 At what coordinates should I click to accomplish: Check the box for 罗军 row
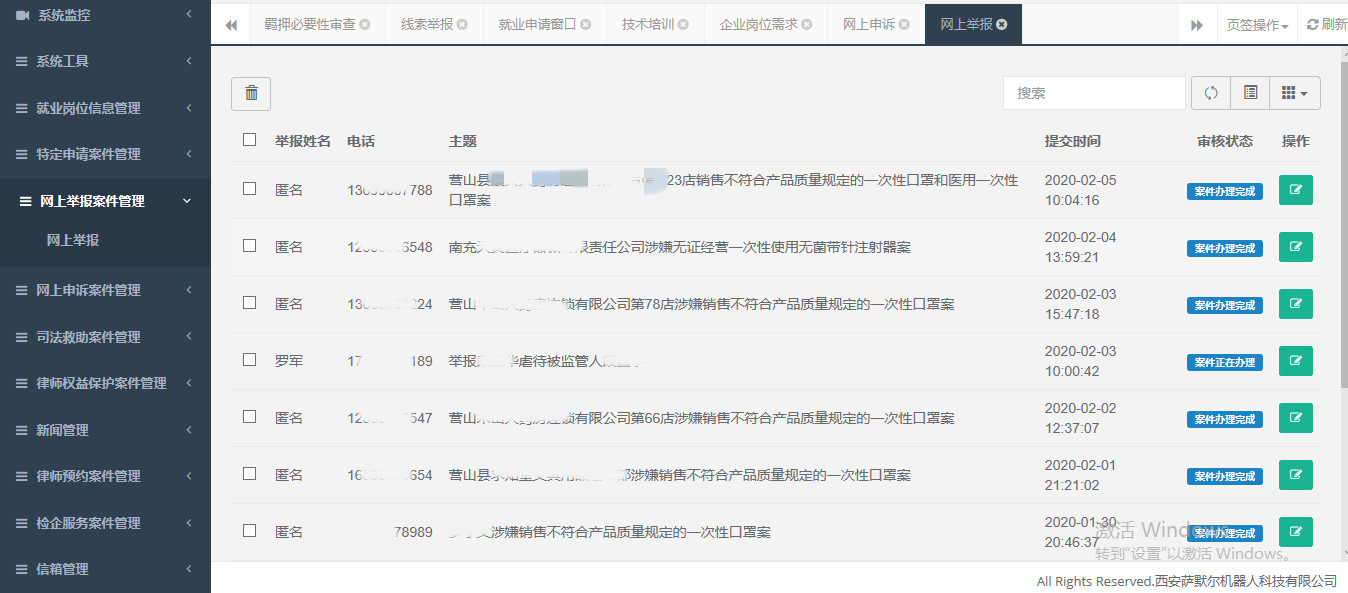point(250,359)
